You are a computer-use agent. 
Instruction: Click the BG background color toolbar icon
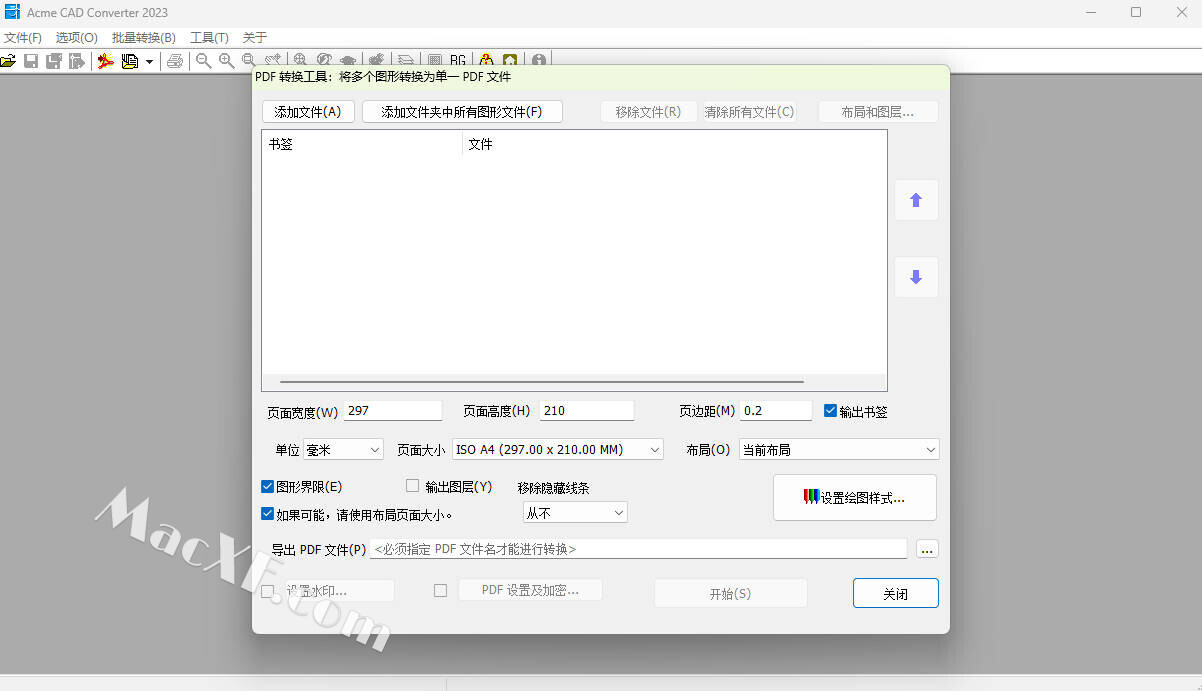pyautogui.click(x=458, y=61)
